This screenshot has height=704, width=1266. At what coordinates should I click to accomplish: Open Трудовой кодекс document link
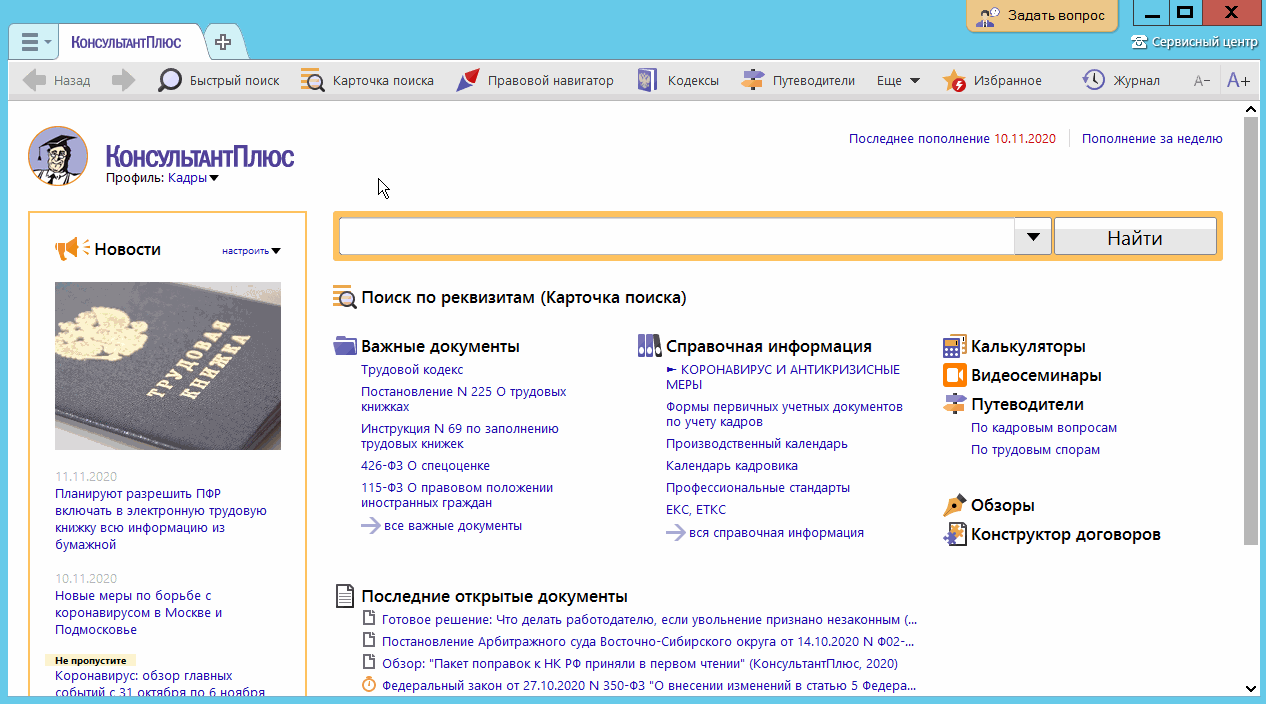[x=412, y=370]
